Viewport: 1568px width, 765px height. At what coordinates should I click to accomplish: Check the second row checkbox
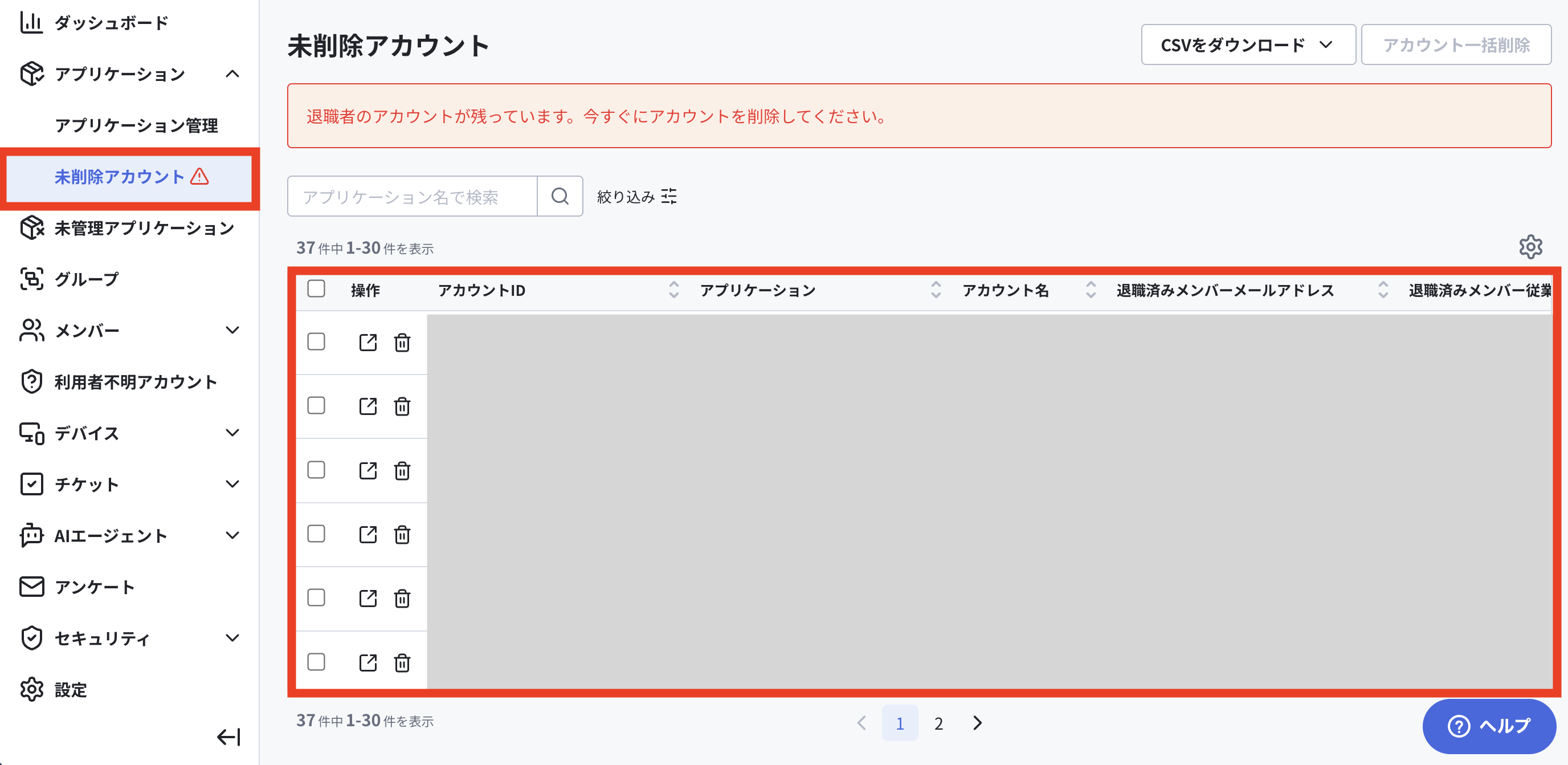316,405
